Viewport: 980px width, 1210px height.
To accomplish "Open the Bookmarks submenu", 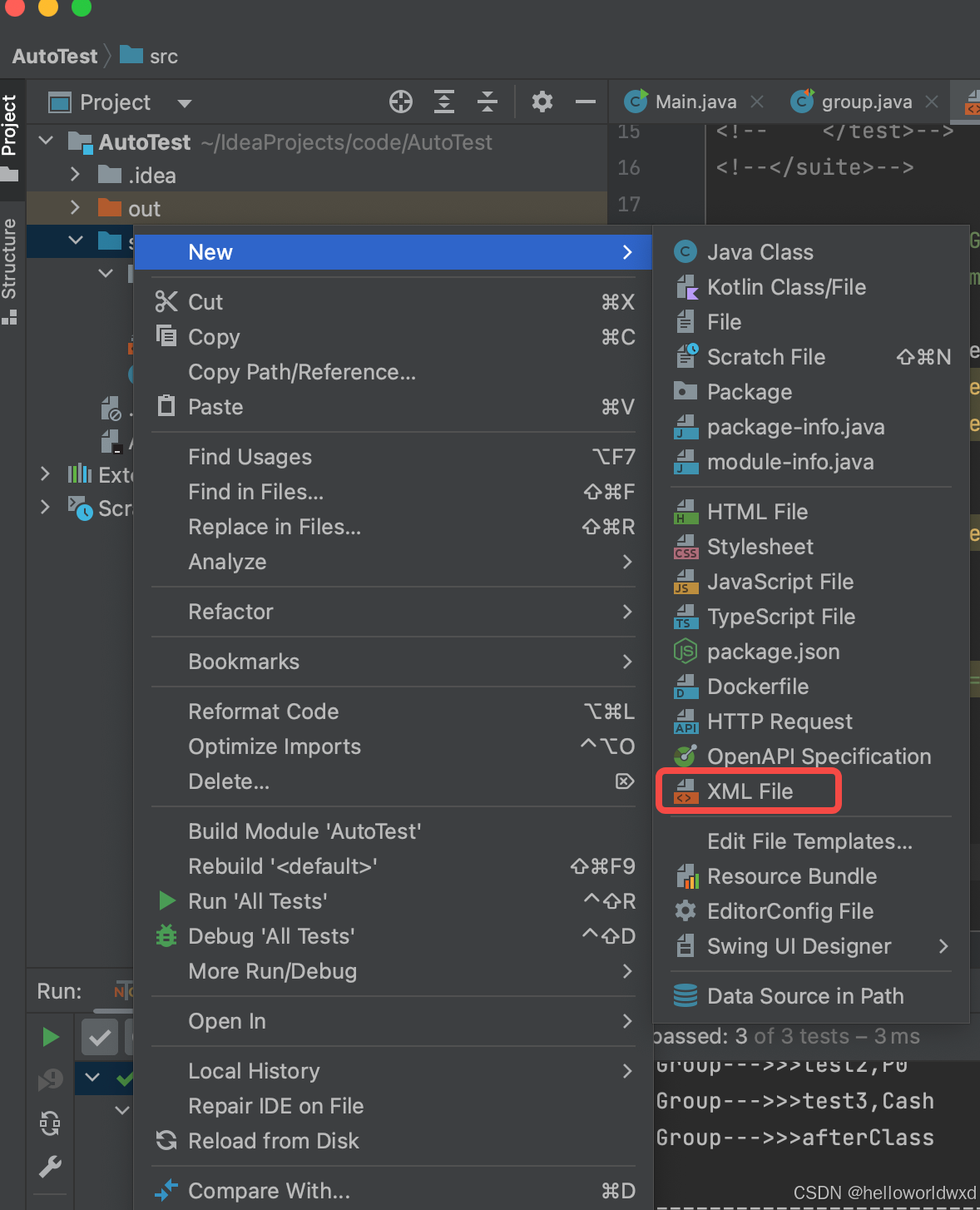I will point(393,662).
